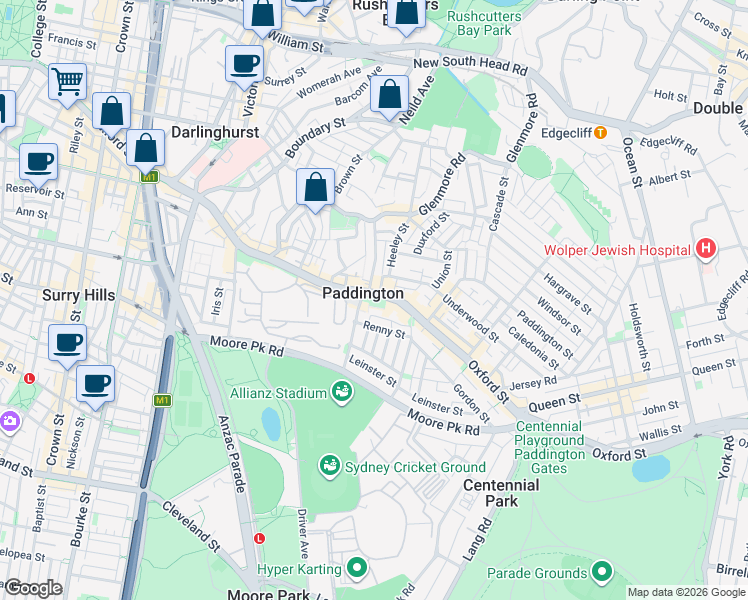Select the shopping bag marker right of the cart marker
The image size is (748, 600).
tap(112, 113)
